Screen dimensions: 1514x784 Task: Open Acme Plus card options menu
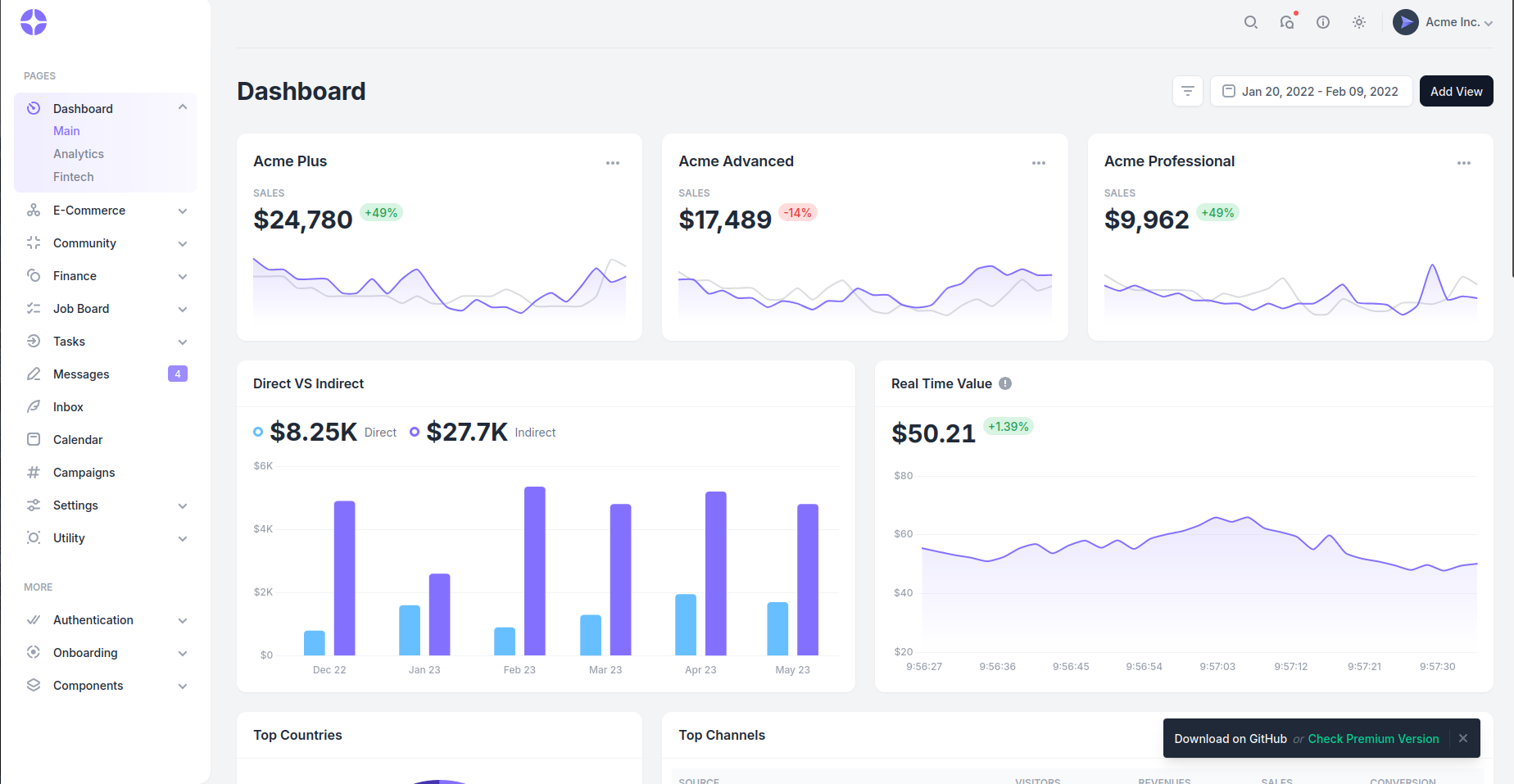pos(613,163)
